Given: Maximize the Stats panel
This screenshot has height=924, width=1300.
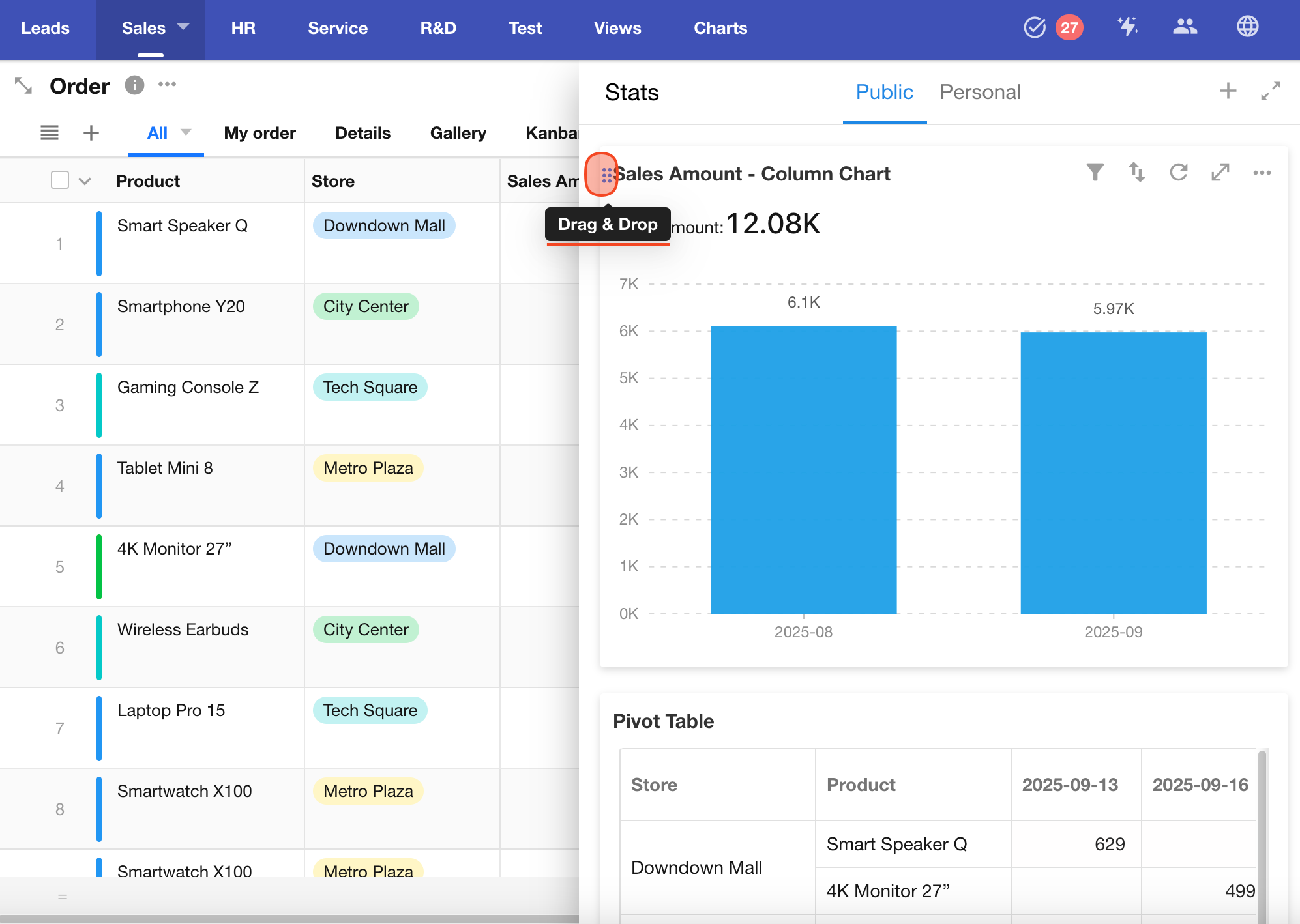Looking at the screenshot, I should point(1270,91).
